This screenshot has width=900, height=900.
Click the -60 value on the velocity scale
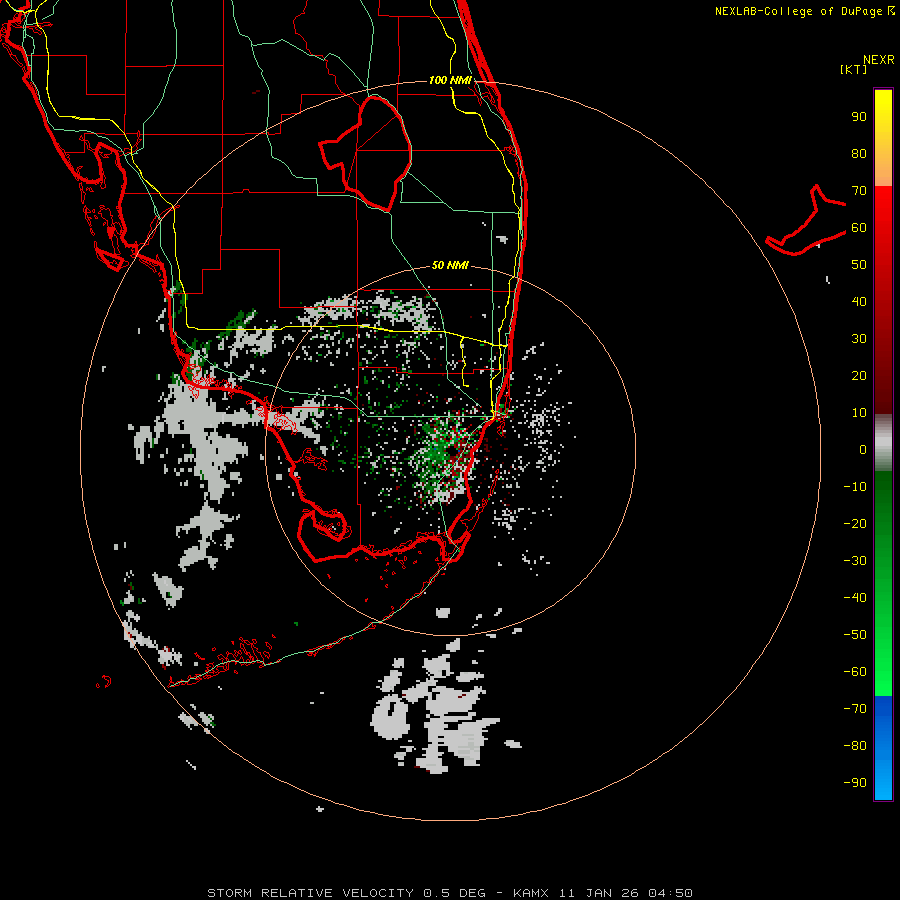click(x=855, y=672)
